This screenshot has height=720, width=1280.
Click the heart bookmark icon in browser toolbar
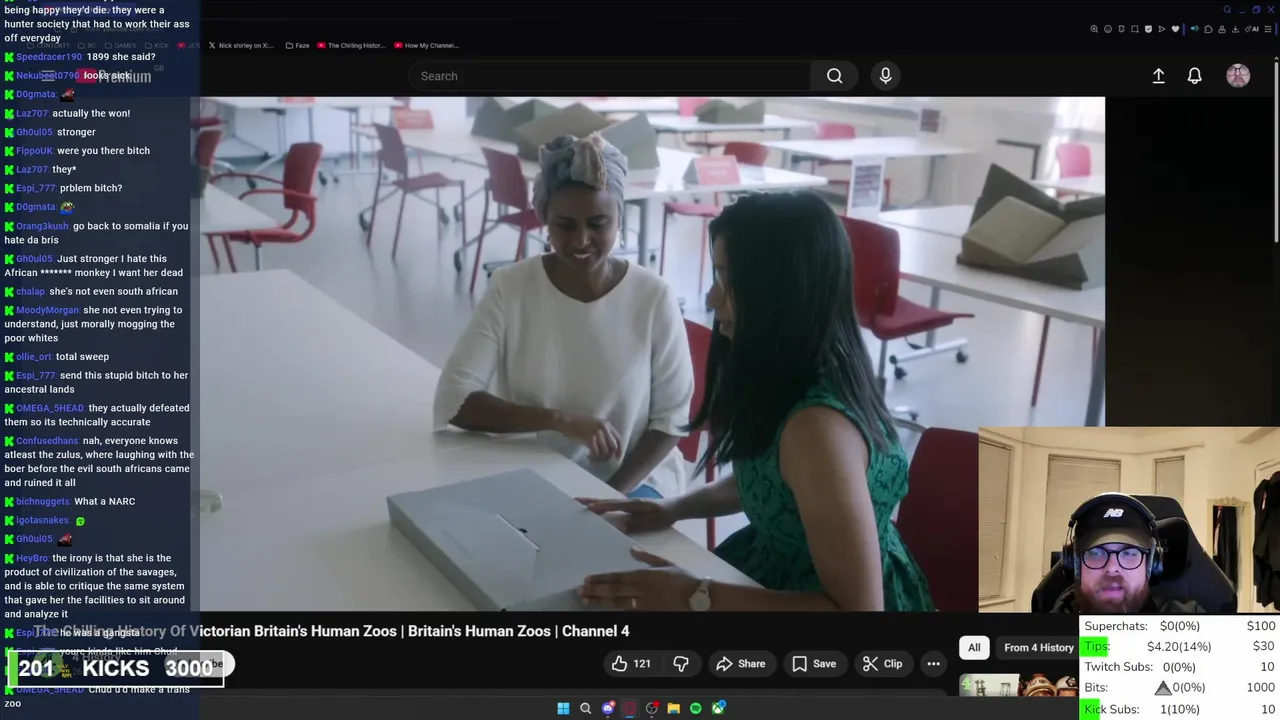coord(1175,29)
